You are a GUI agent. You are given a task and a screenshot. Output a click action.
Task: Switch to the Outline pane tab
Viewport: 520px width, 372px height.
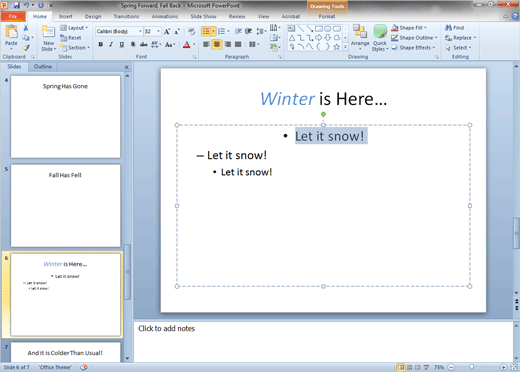coord(43,67)
